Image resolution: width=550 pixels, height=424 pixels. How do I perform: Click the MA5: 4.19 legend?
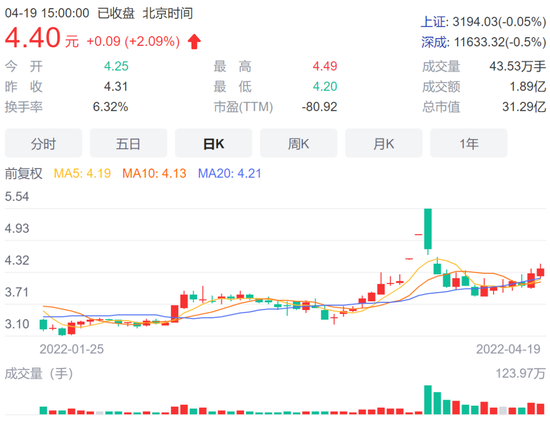(82, 173)
